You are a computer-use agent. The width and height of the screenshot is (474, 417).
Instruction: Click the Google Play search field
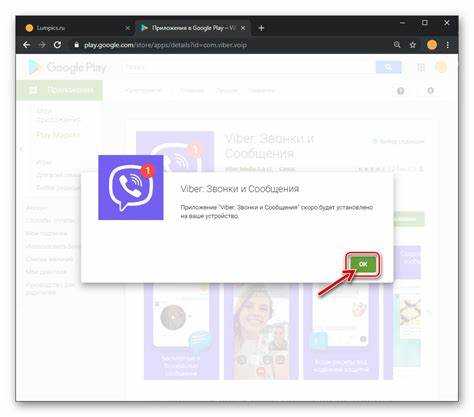248,67
